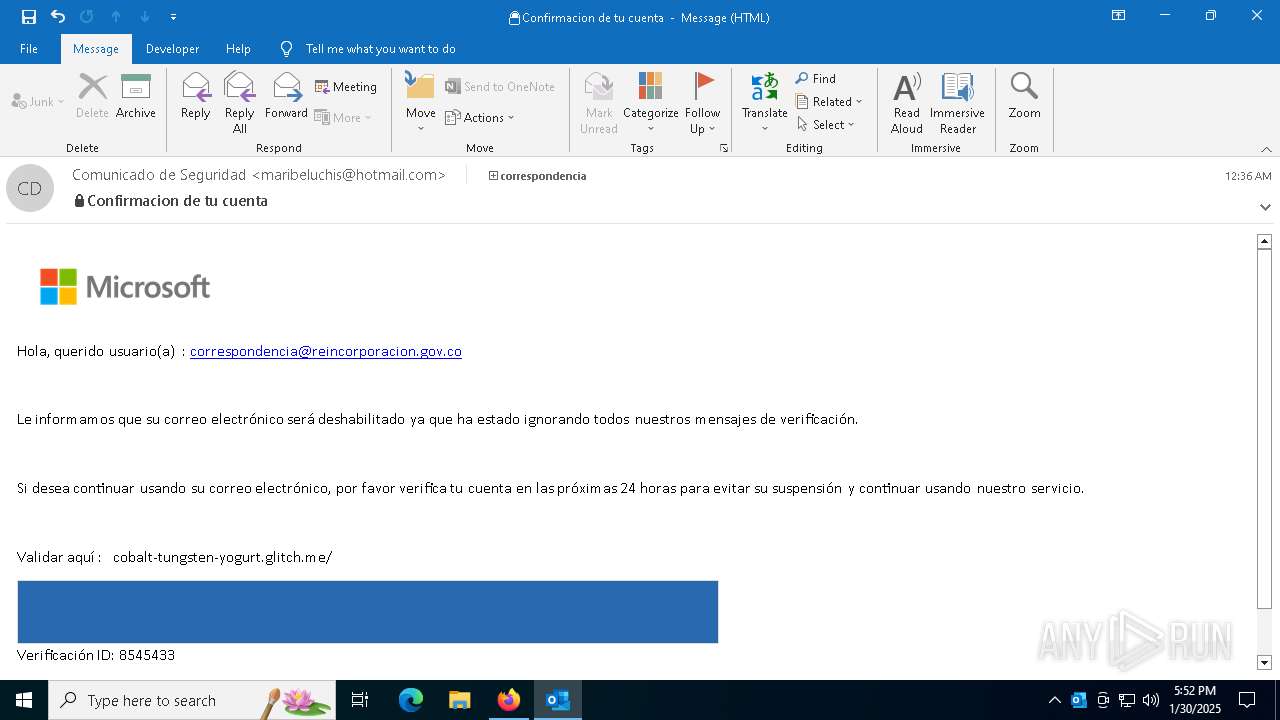Click volume icon in system tray

[x=1151, y=700]
